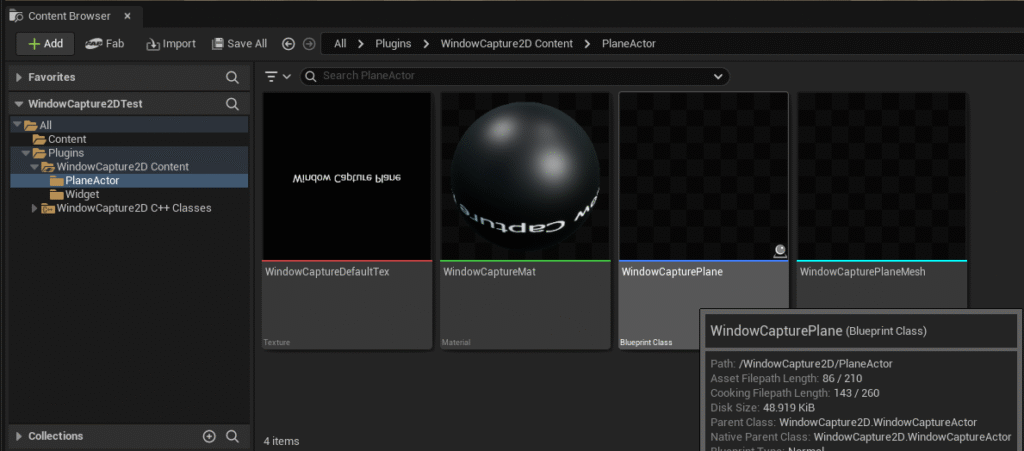This screenshot has width=1024, height=451.
Task: Expand the Collections section
Action: (x=19, y=436)
